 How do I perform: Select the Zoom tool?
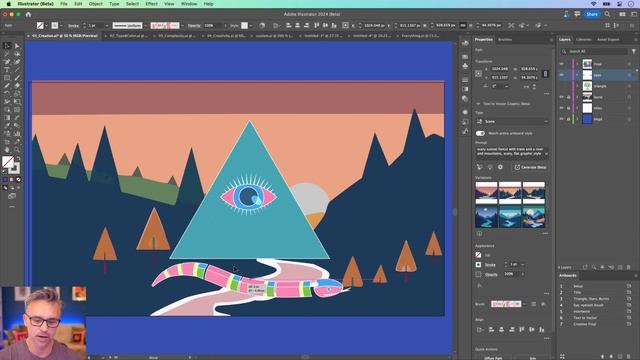[17, 150]
